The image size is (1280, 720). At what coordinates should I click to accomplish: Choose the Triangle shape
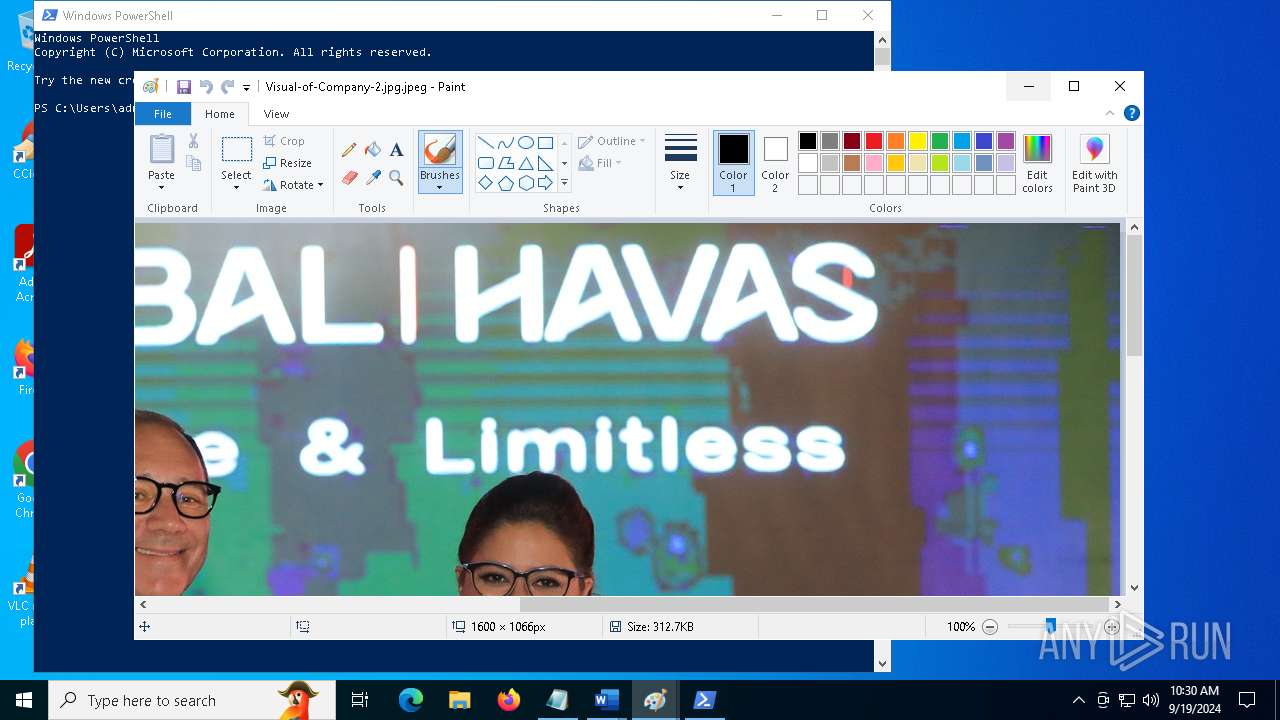tap(525, 163)
